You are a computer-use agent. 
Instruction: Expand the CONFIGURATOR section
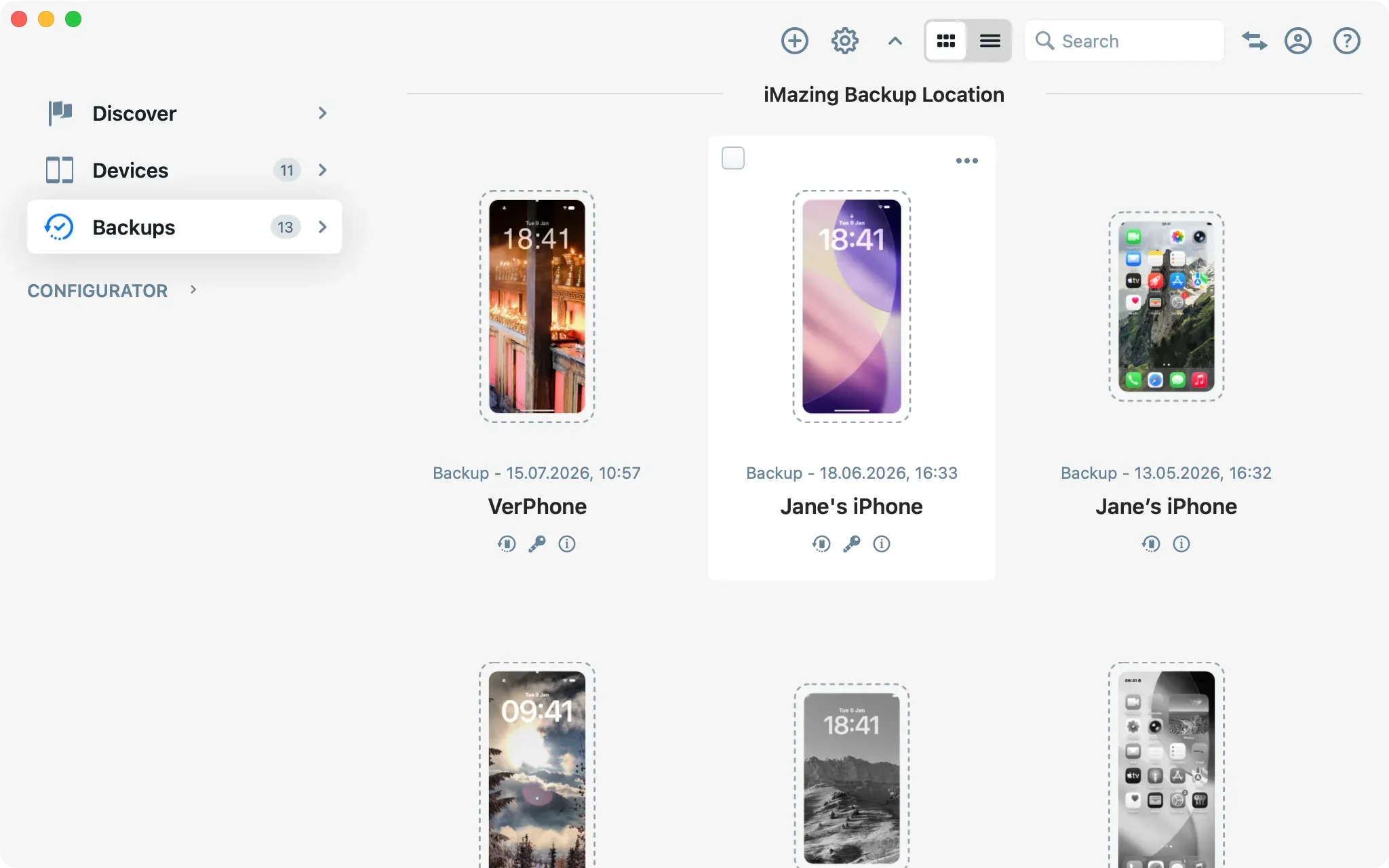(193, 290)
